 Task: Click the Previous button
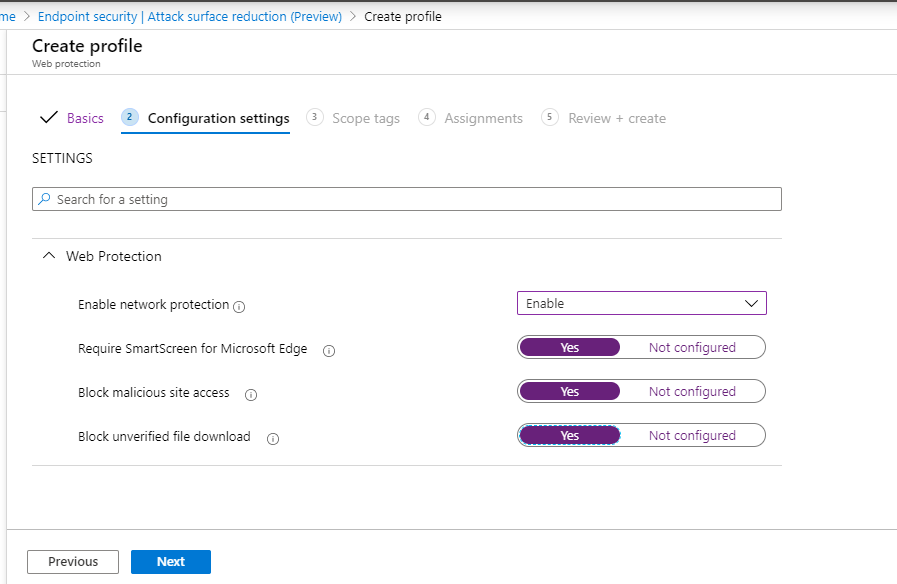pos(73,562)
